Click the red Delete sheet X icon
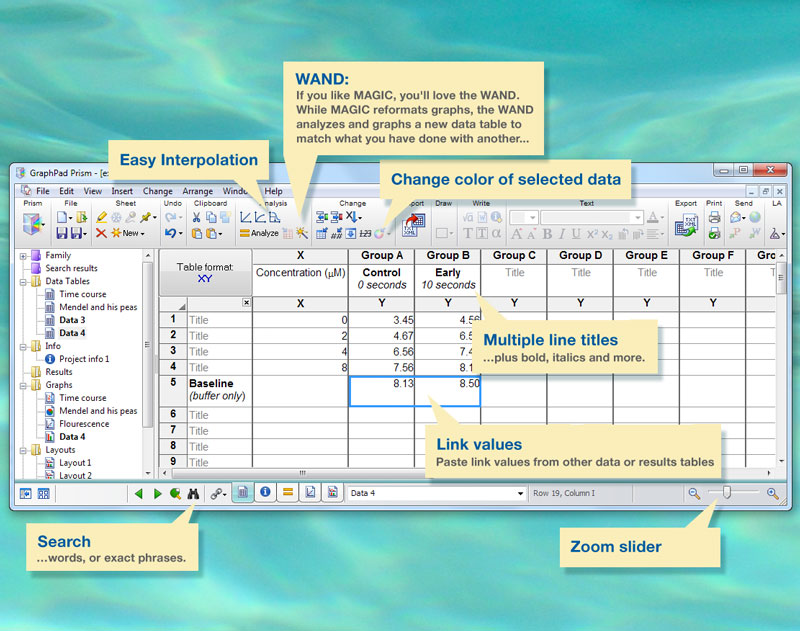The width and height of the screenshot is (800, 631). [x=101, y=233]
